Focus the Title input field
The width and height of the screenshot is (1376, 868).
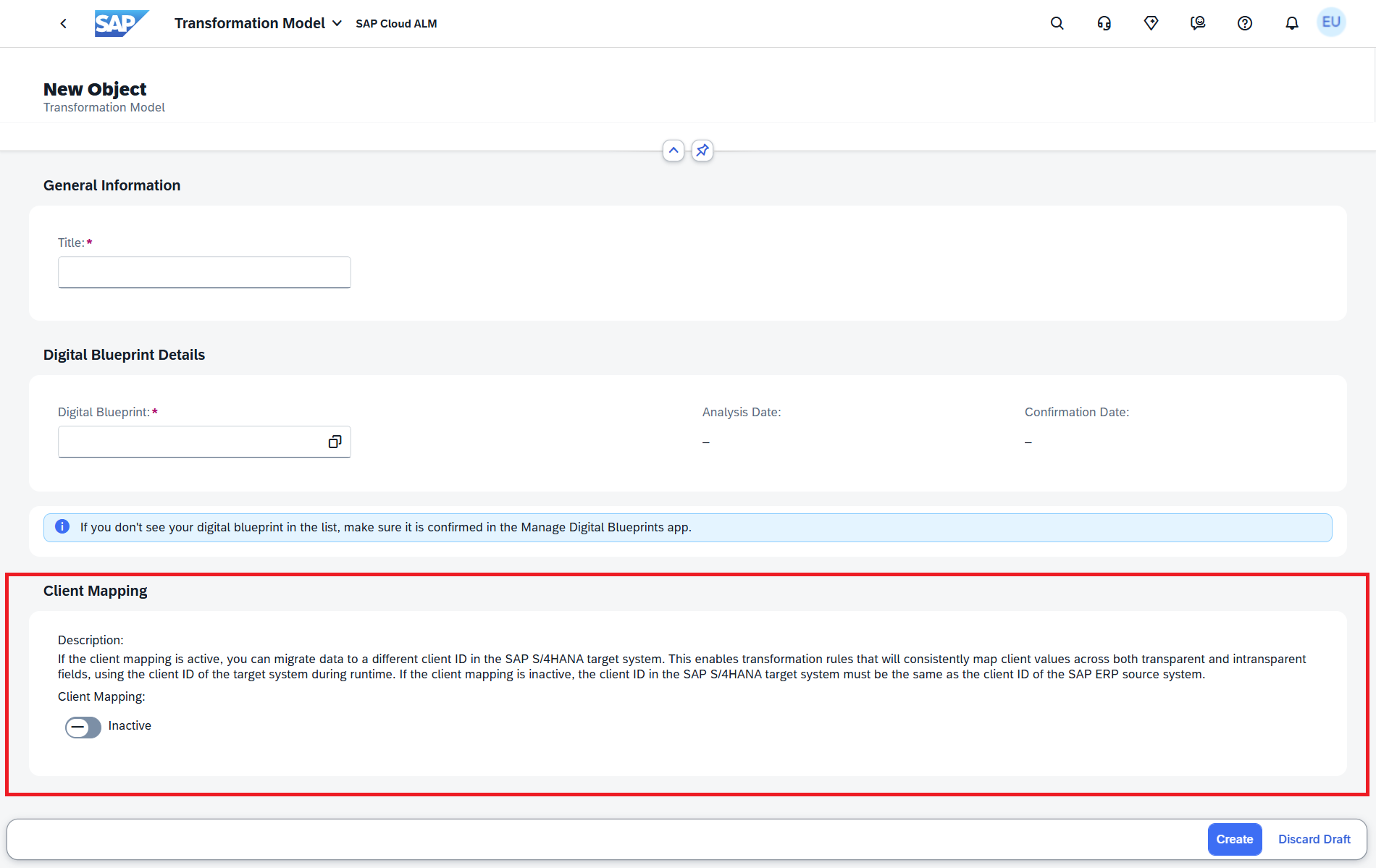click(204, 272)
